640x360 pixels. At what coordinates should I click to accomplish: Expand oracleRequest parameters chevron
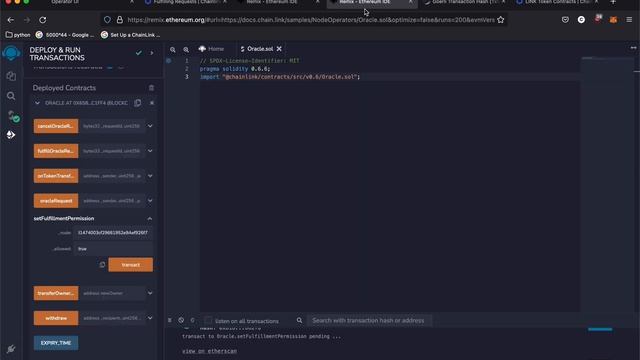(150, 201)
